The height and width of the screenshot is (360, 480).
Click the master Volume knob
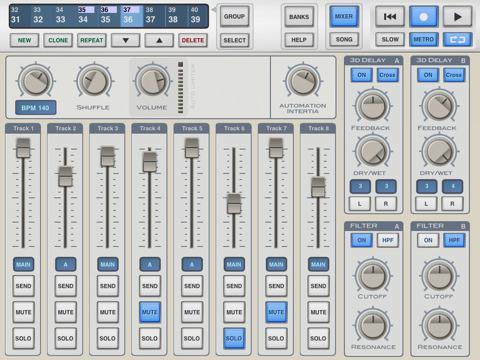click(152, 82)
